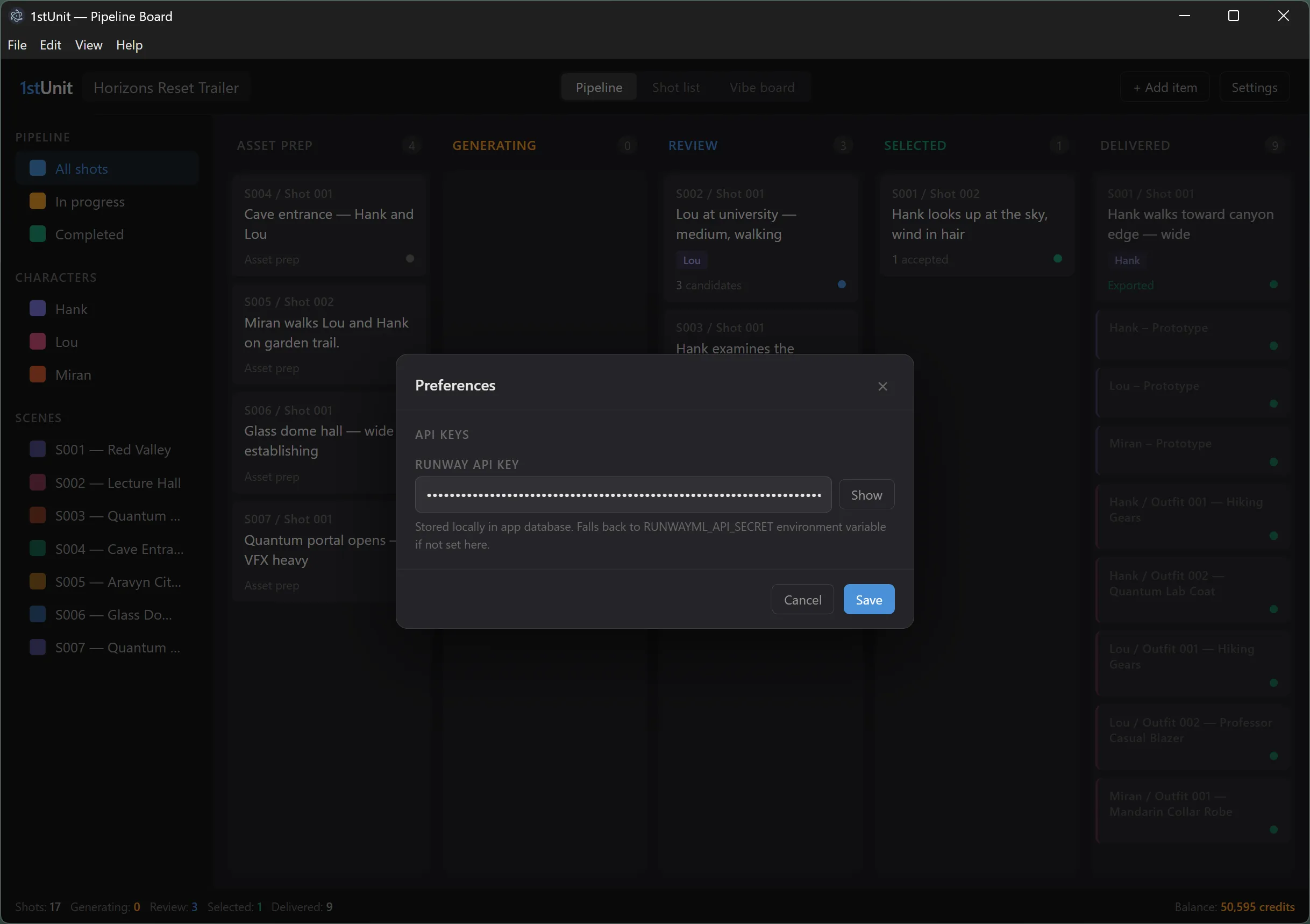
Task: Open Lou – Prototype delivered card
Action: (1192, 393)
